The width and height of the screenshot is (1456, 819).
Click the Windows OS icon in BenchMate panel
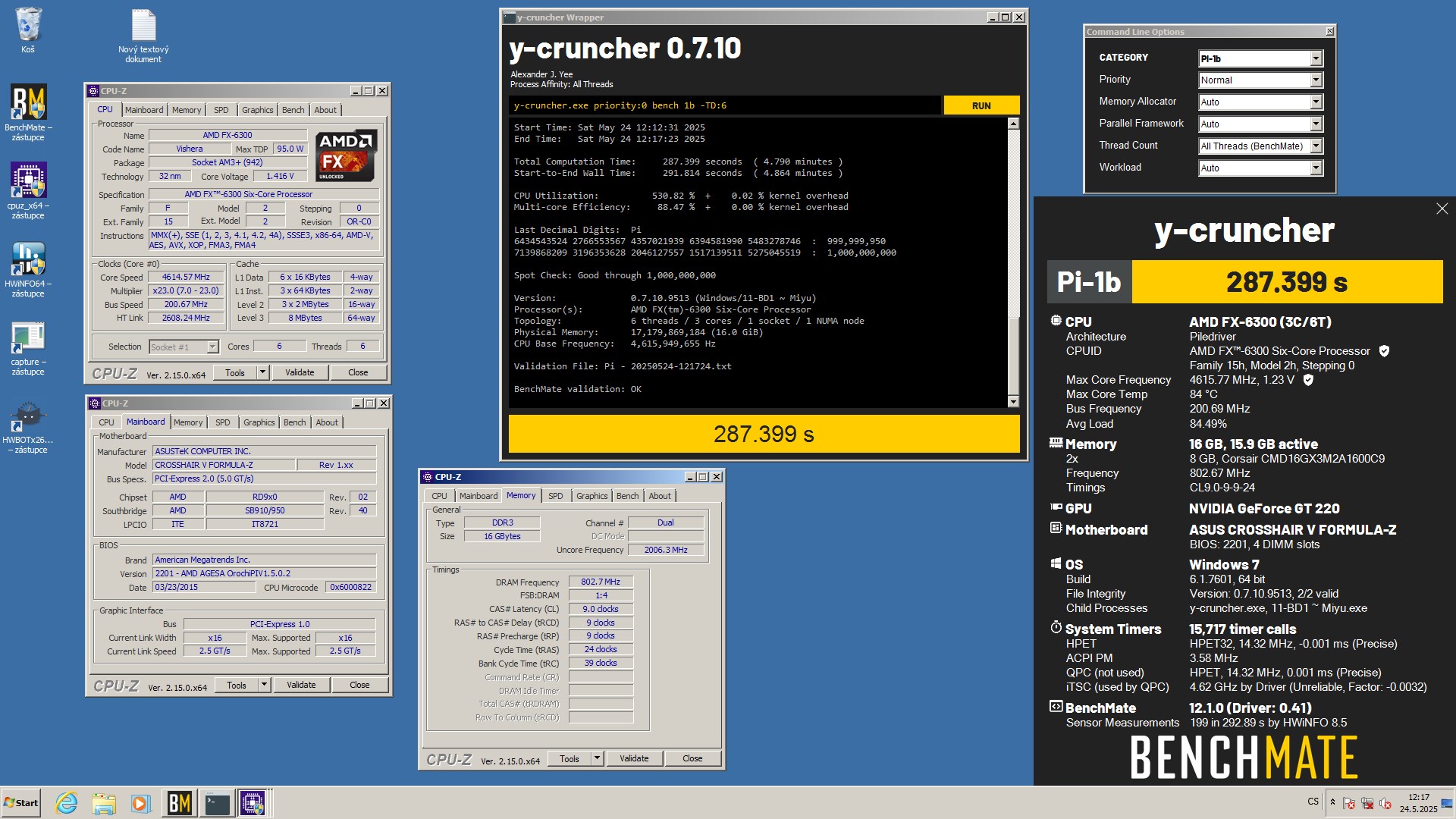1056,563
